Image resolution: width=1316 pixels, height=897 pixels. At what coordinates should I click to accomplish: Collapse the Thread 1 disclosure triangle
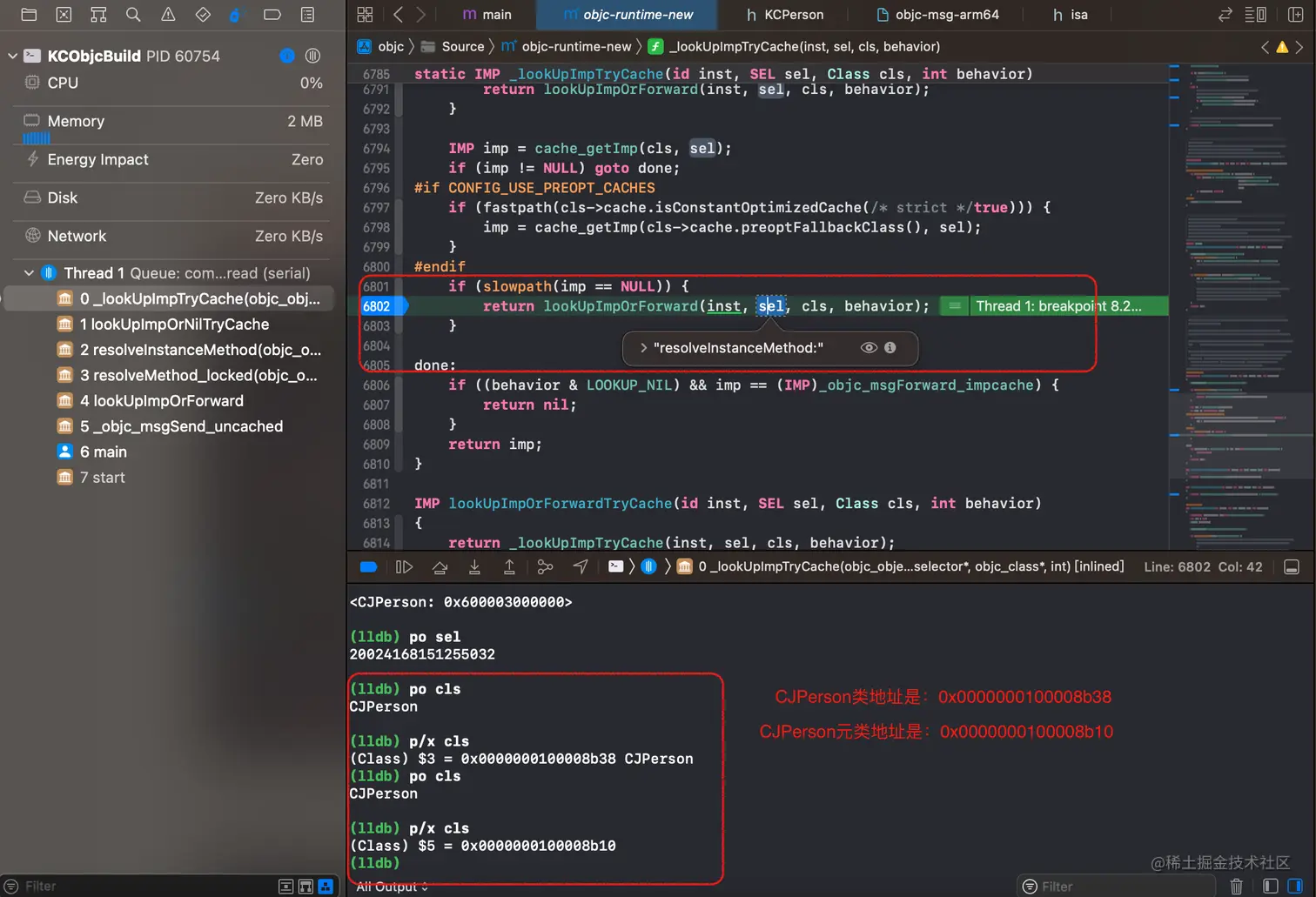click(29, 273)
